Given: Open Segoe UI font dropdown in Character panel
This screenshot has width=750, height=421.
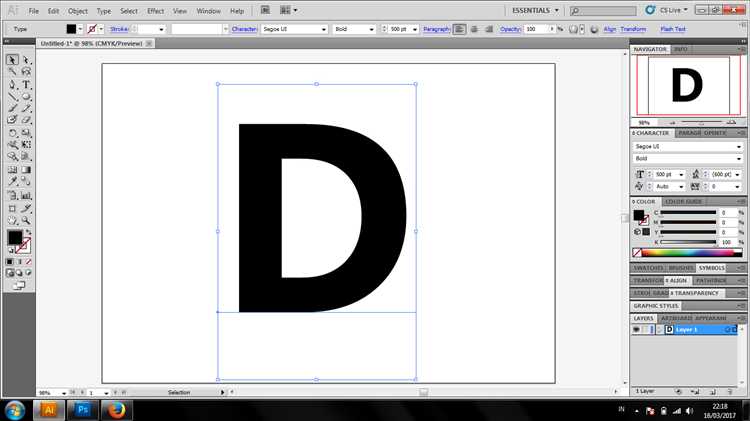Looking at the screenshot, I should pyautogui.click(x=739, y=146).
